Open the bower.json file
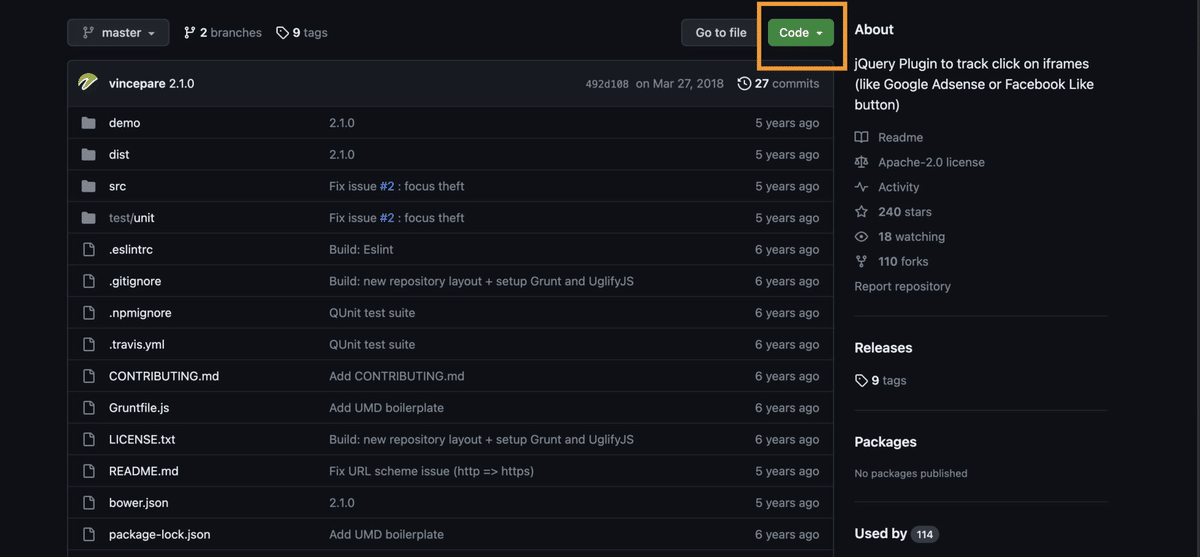Screen dimensions: 1200x557 139,503
